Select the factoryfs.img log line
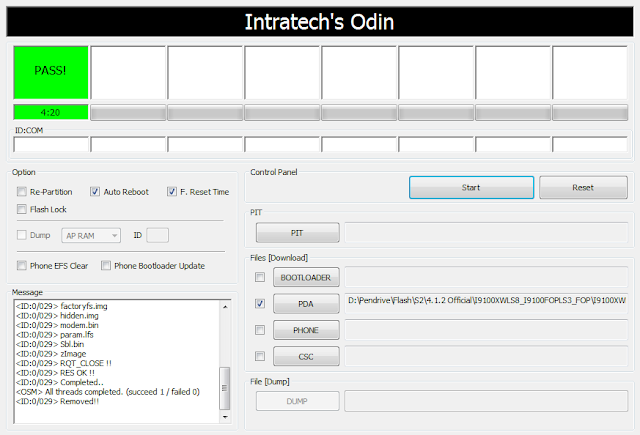The width and height of the screenshot is (640, 435). click(62, 306)
